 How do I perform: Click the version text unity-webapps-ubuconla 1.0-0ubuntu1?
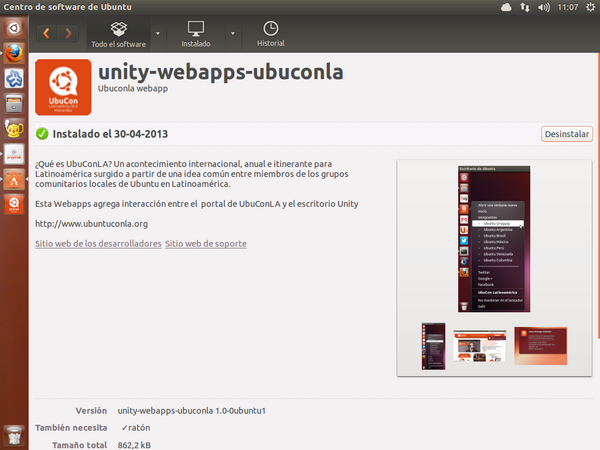(x=192, y=411)
